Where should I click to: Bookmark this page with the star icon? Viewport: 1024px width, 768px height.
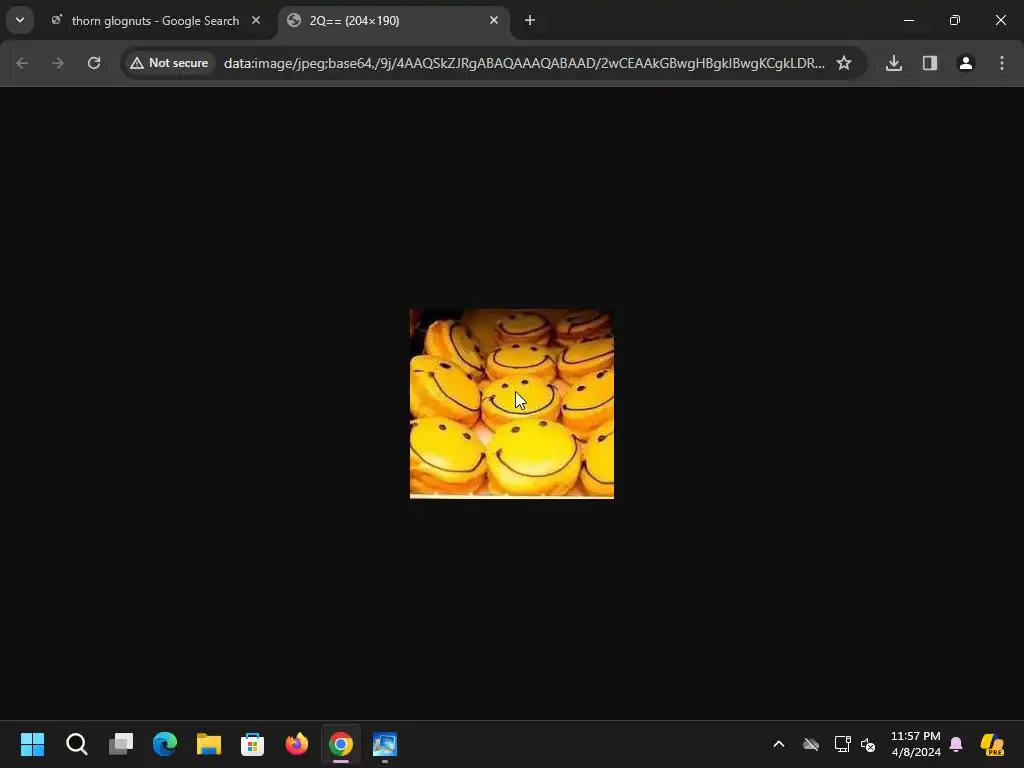click(x=844, y=63)
